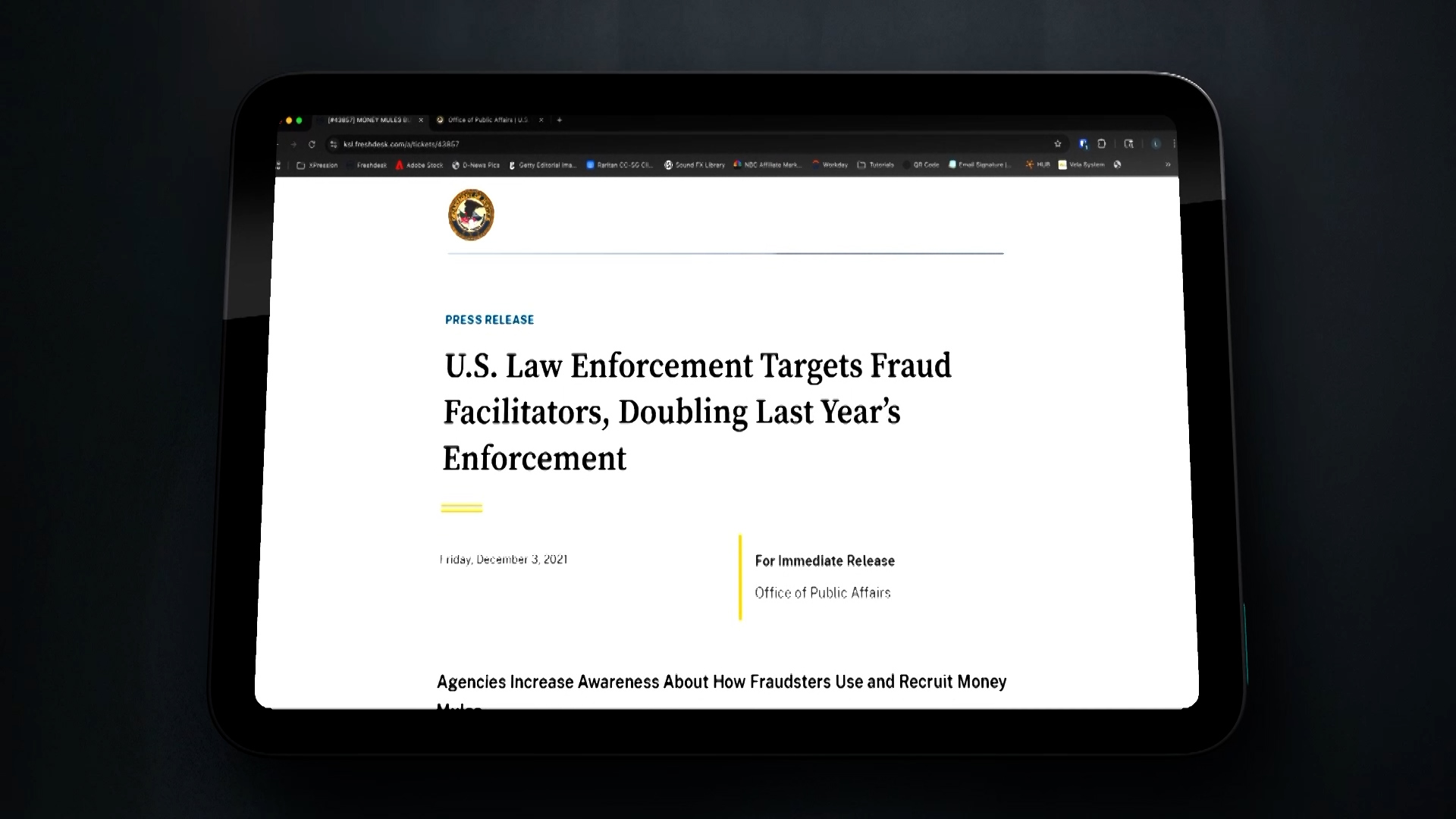Open the Adobe Stock bookmark
1456x819 pixels.
click(x=419, y=165)
